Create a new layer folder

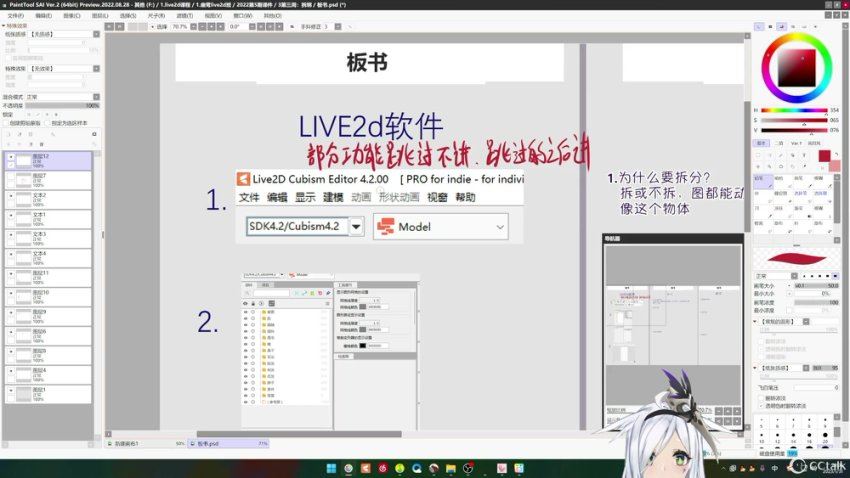pos(30,134)
